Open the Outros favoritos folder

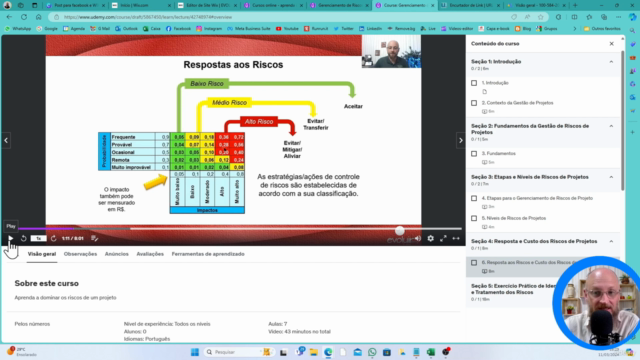tap(602, 29)
